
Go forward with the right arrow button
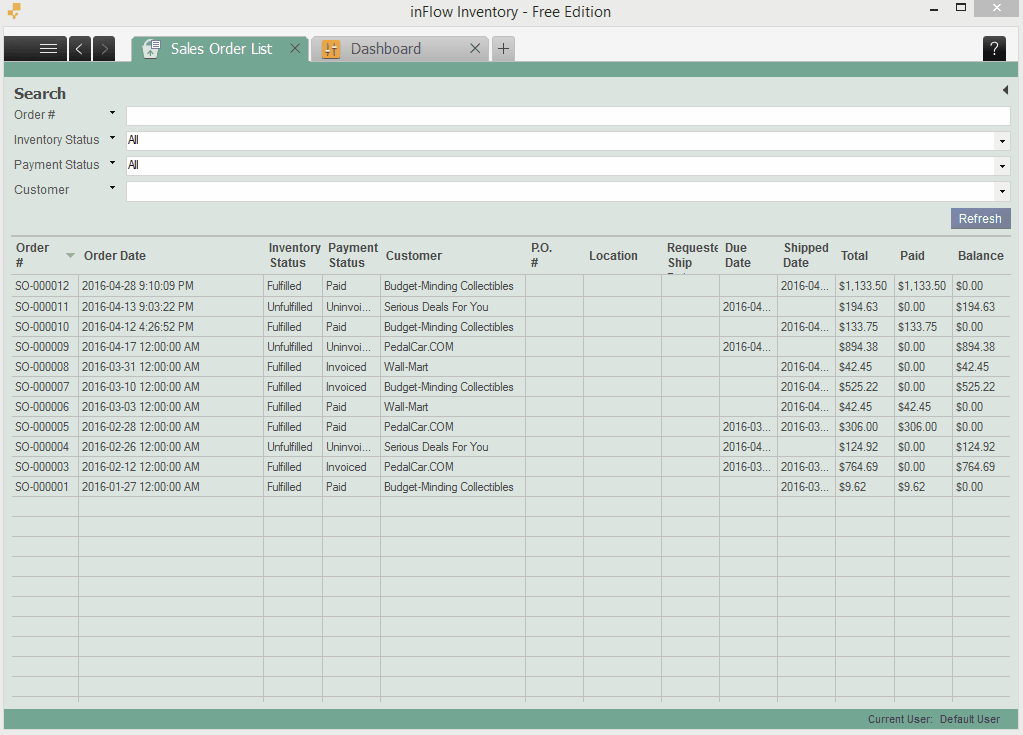pyautogui.click(x=104, y=49)
